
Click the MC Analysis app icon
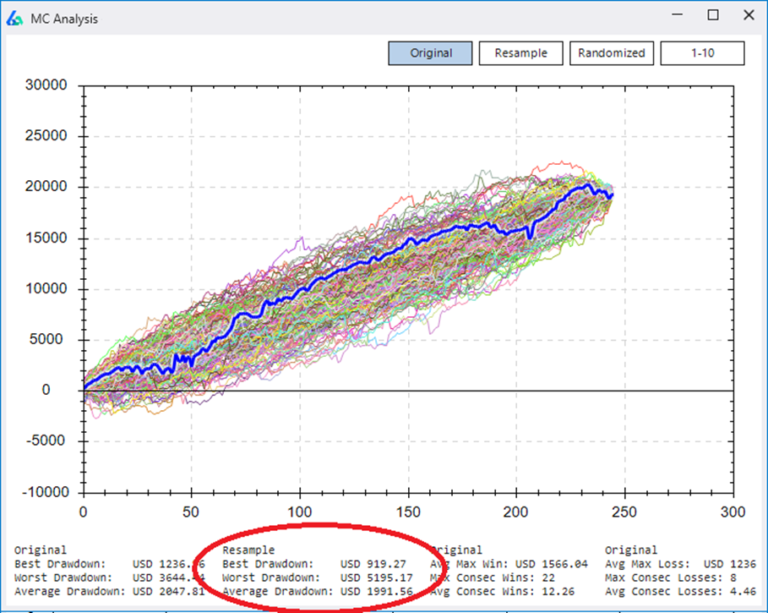[x=15, y=17]
